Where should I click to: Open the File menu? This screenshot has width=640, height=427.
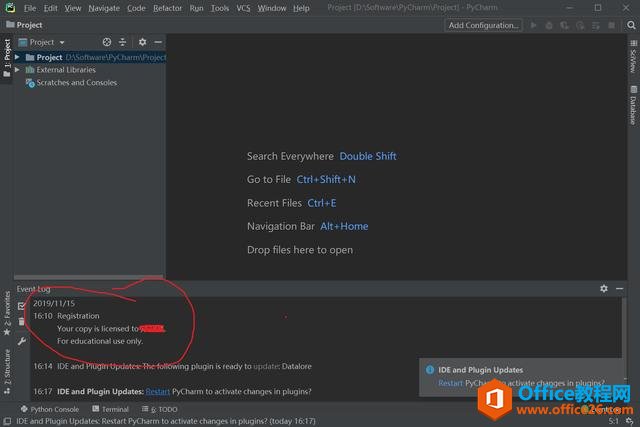click(x=30, y=8)
